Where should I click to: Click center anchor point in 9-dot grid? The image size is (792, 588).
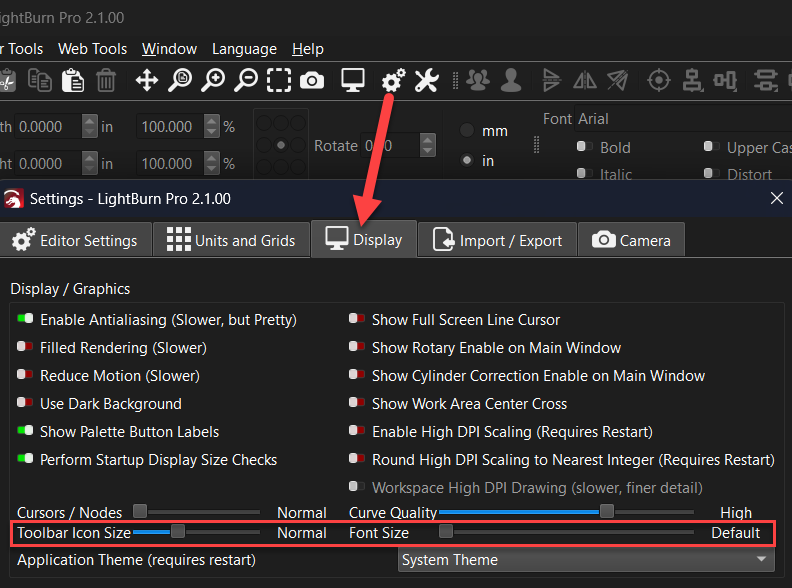pos(281,145)
